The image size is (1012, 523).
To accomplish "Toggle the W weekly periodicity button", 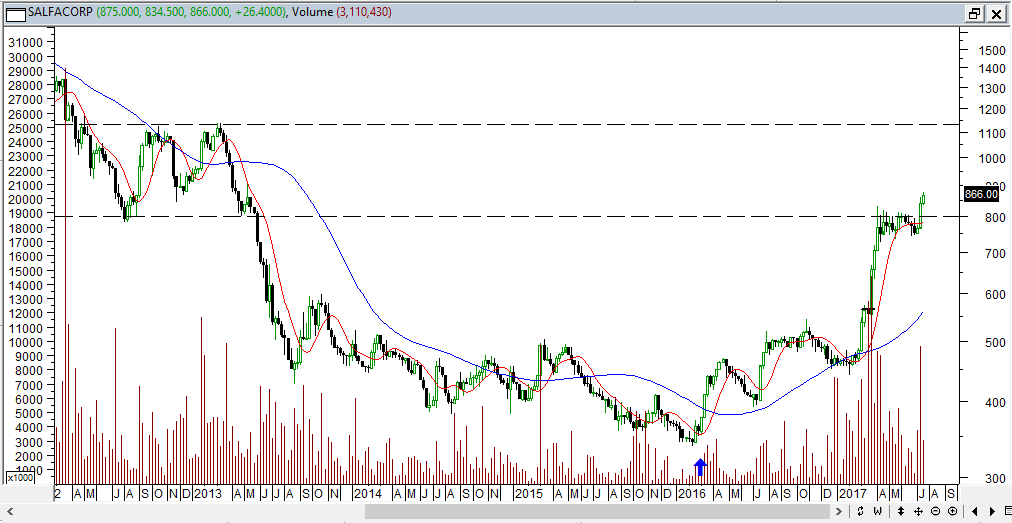I will [x=877, y=511].
